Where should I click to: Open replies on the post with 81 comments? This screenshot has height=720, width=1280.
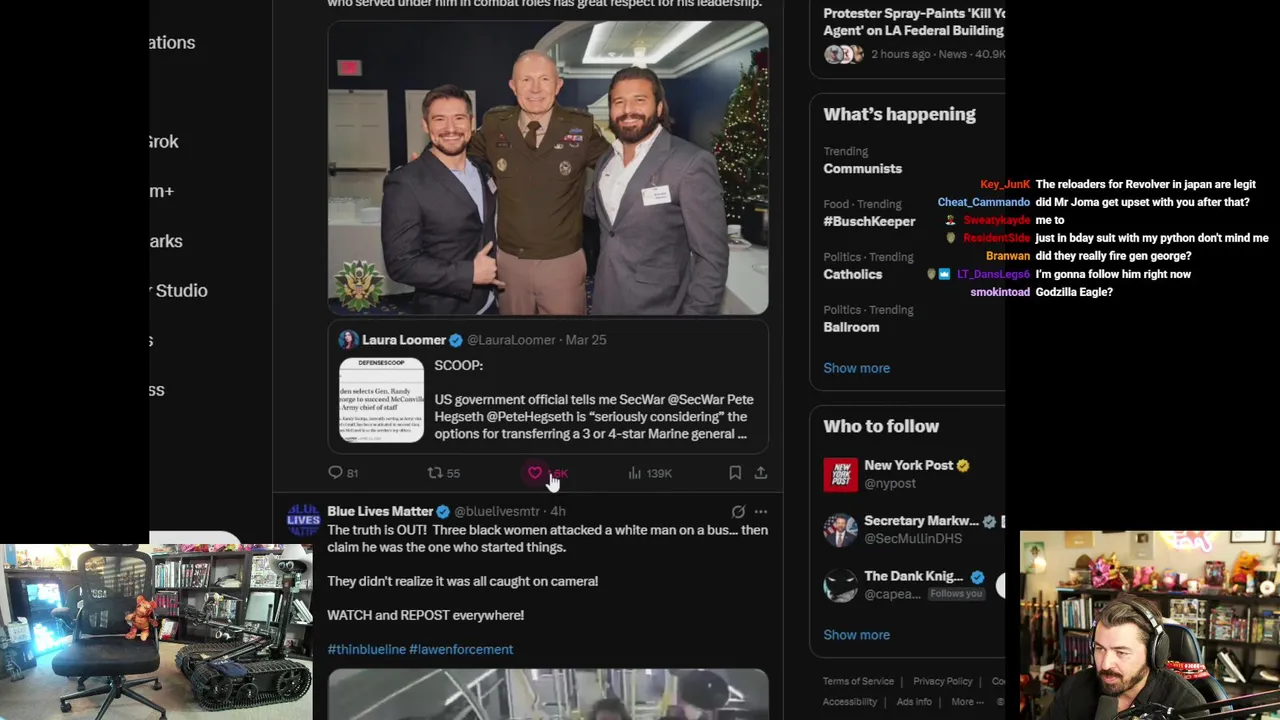click(343, 473)
